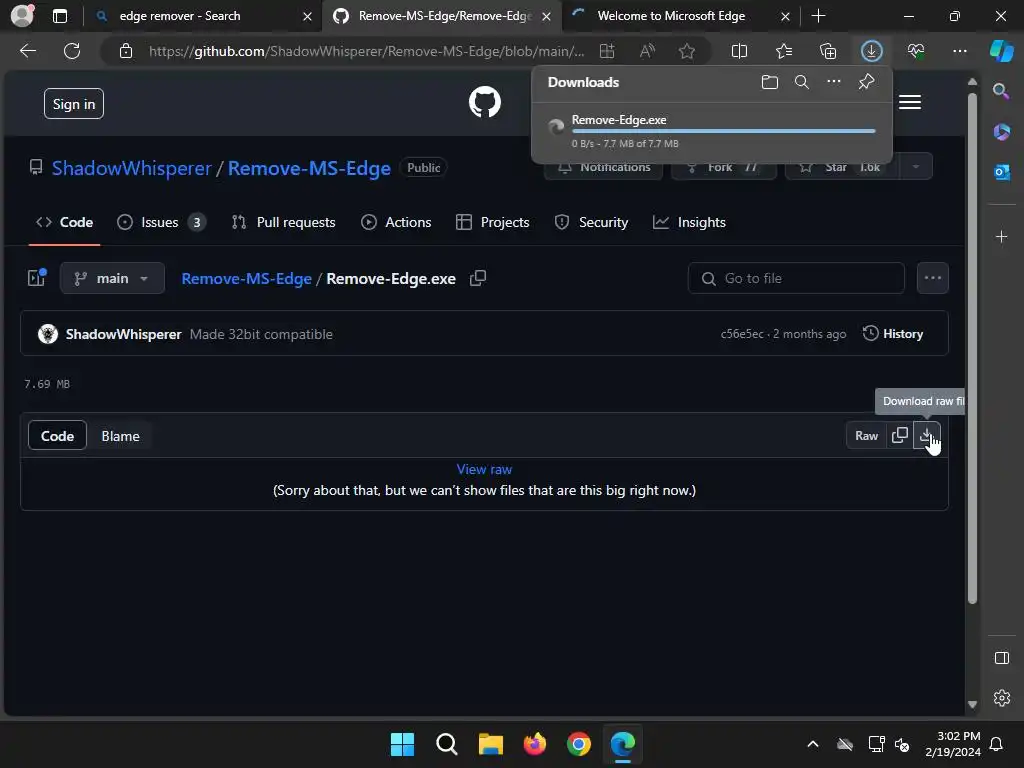Viewport: 1024px width, 768px height.
Task: Open the Remove-MS-Edge repository title link
Action: coord(309,168)
